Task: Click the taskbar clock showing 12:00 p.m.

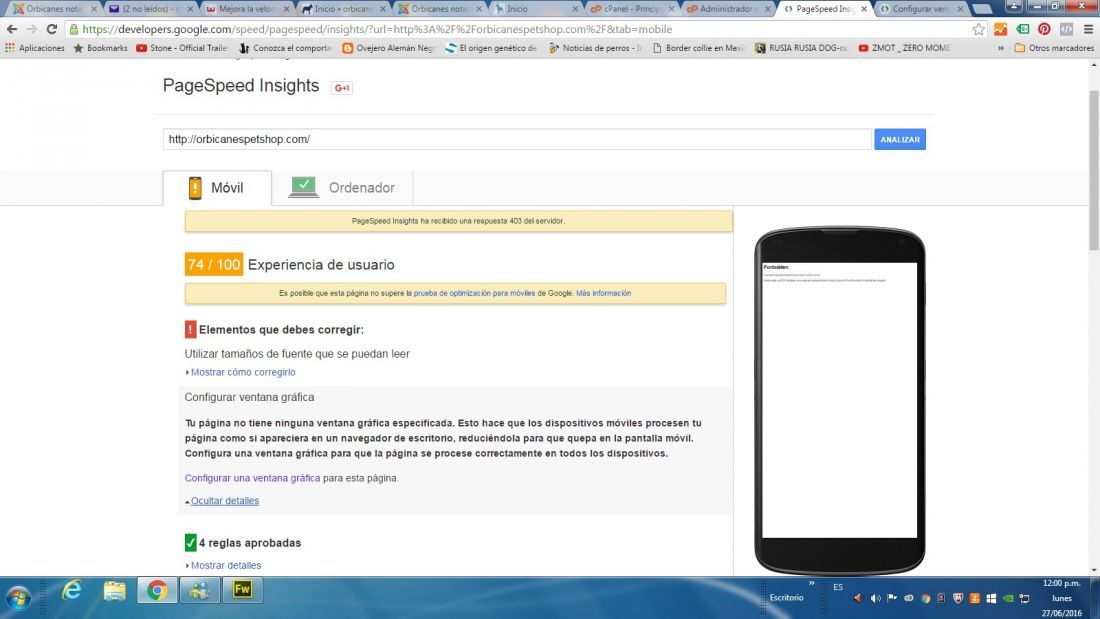Action: (1061, 583)
